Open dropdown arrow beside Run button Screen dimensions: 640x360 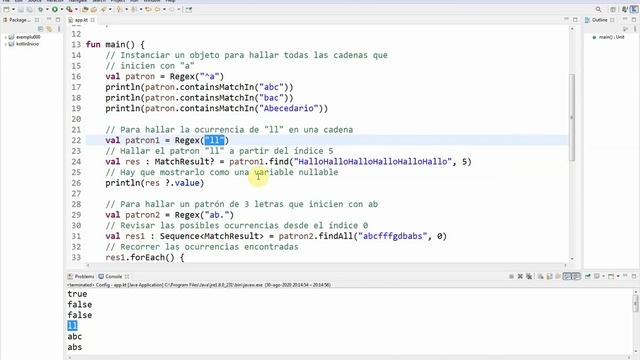click(x=62, y=9)
